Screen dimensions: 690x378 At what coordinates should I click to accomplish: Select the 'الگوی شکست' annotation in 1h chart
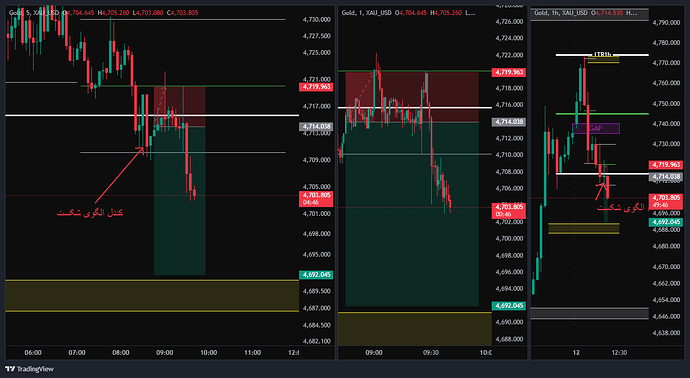(620, 207)
